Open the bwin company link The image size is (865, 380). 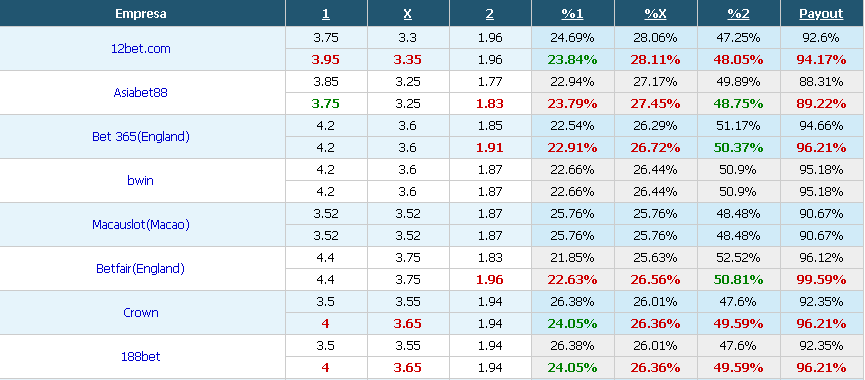(141, 180)
